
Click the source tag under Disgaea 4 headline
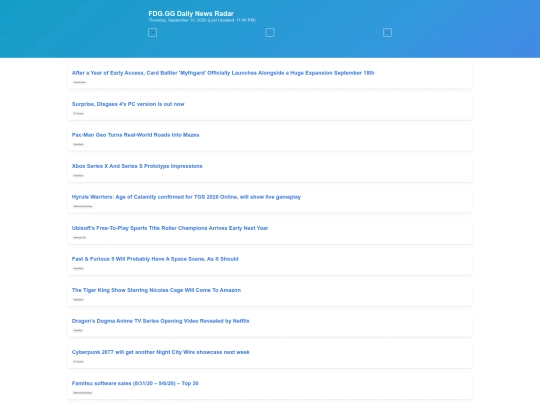[78, 113]
